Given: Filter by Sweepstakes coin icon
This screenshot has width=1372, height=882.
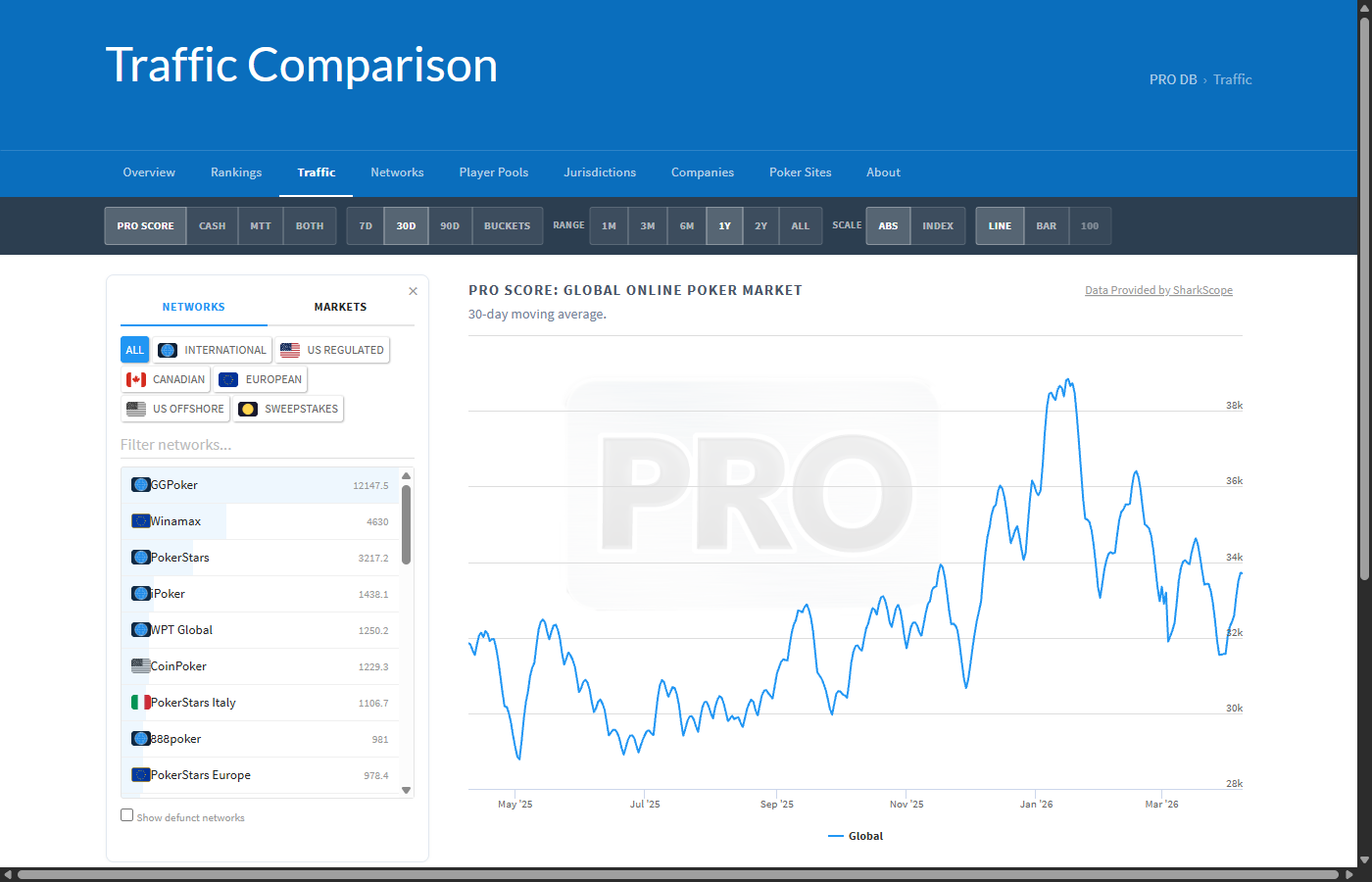Looking at the screenshot, I should tap(248, 410).
